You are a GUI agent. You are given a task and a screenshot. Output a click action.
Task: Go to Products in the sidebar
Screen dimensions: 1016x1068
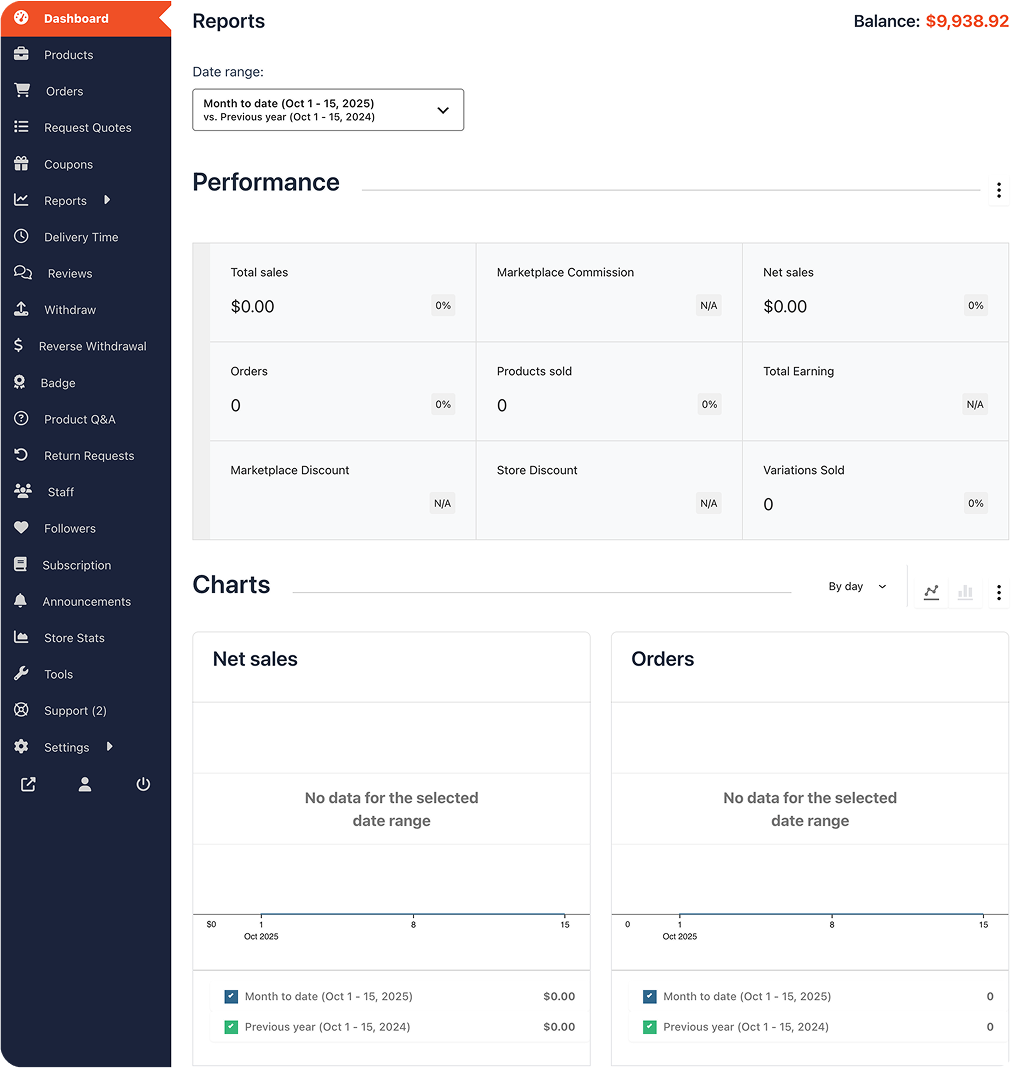click(68, 55)
